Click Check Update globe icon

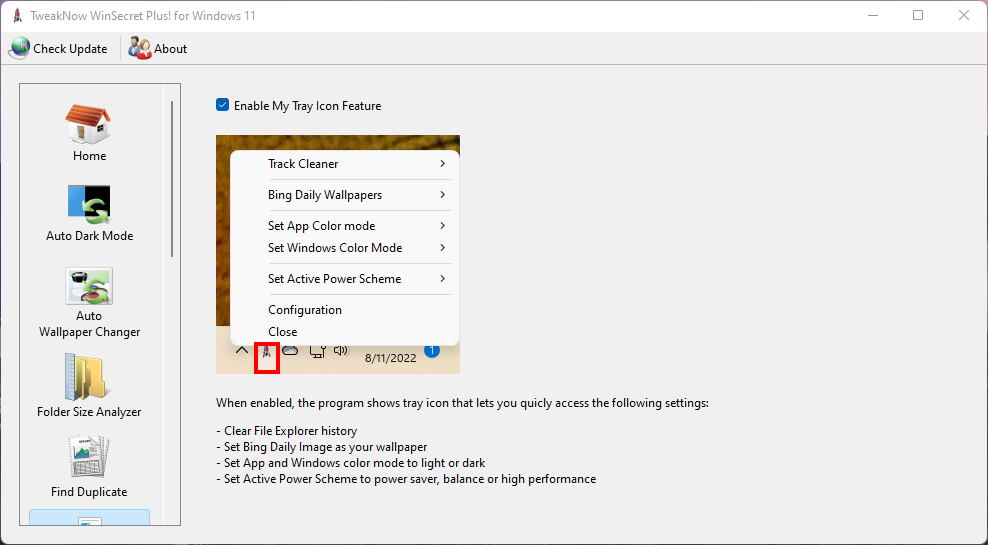tap(20, 49)
